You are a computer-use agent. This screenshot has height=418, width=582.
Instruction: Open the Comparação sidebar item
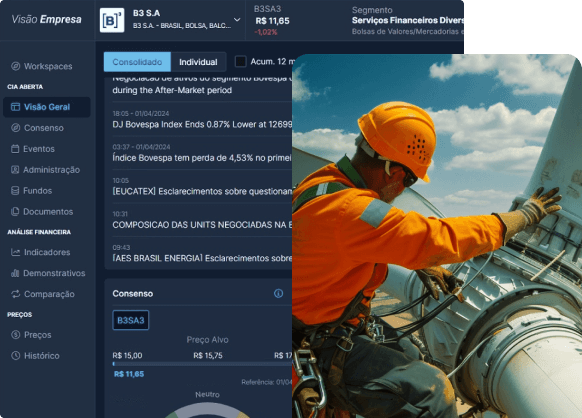click(x=46, y=294)
